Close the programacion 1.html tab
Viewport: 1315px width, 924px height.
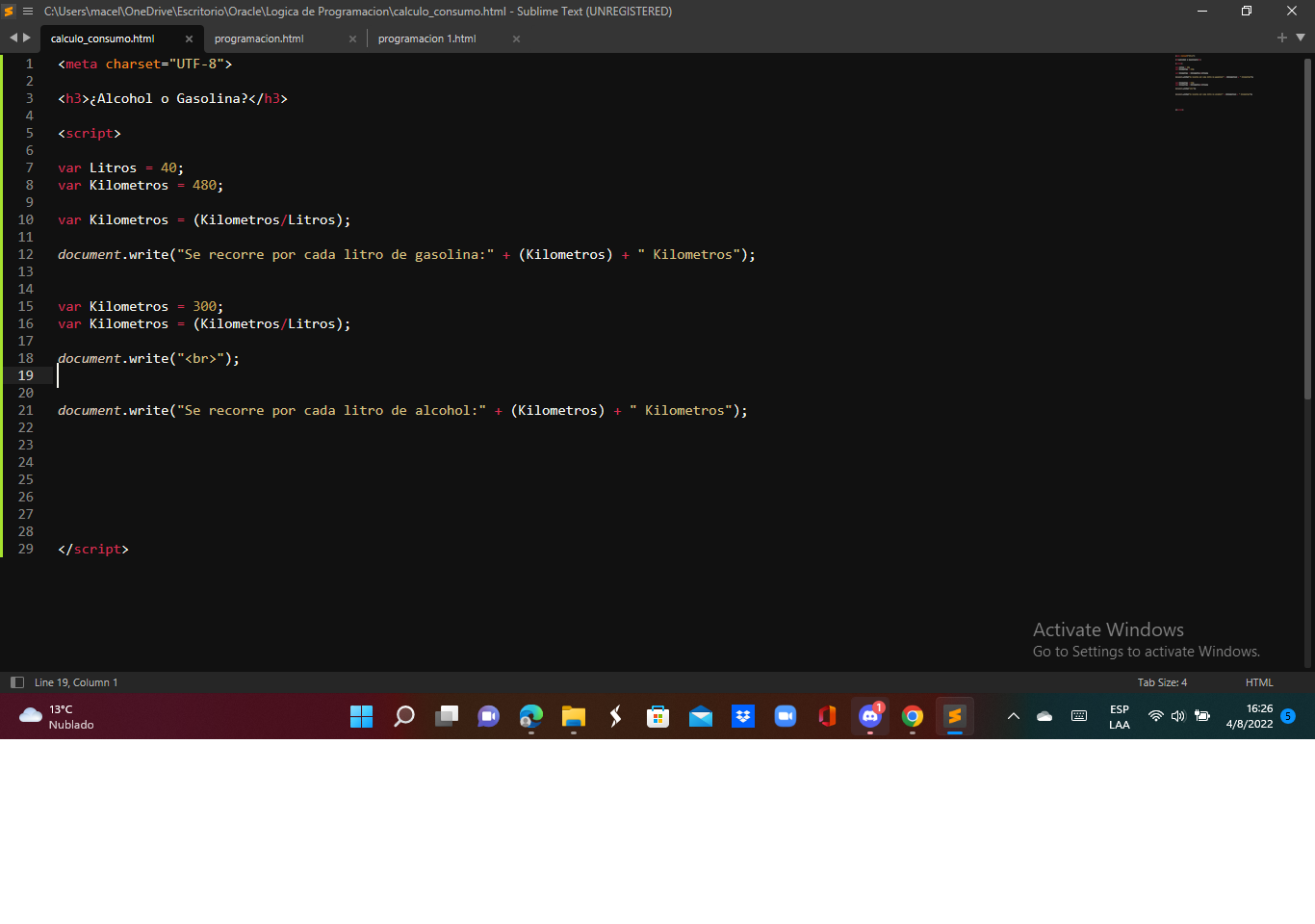point(516,39)
